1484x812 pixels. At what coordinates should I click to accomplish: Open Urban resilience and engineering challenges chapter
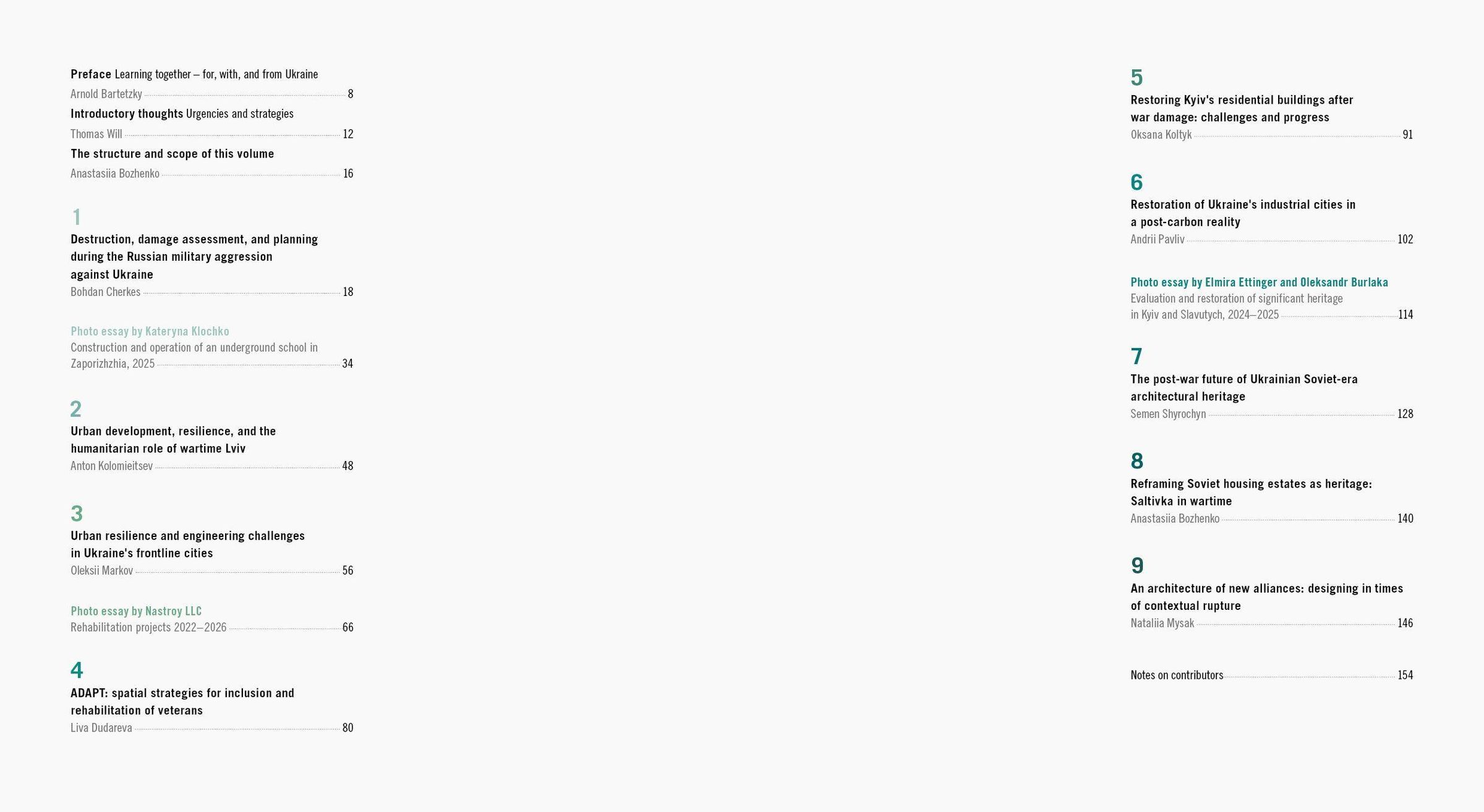coord(187,544)
